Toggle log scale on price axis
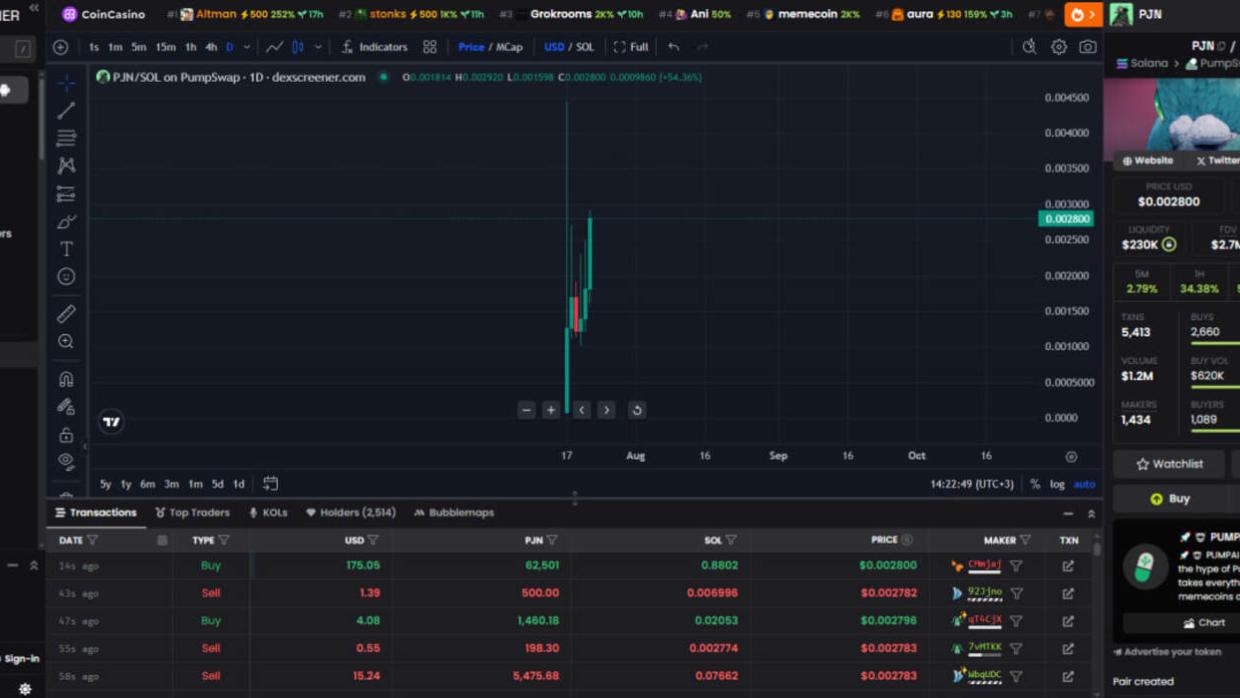The image size is (1240, 698). click(1057, 484)
